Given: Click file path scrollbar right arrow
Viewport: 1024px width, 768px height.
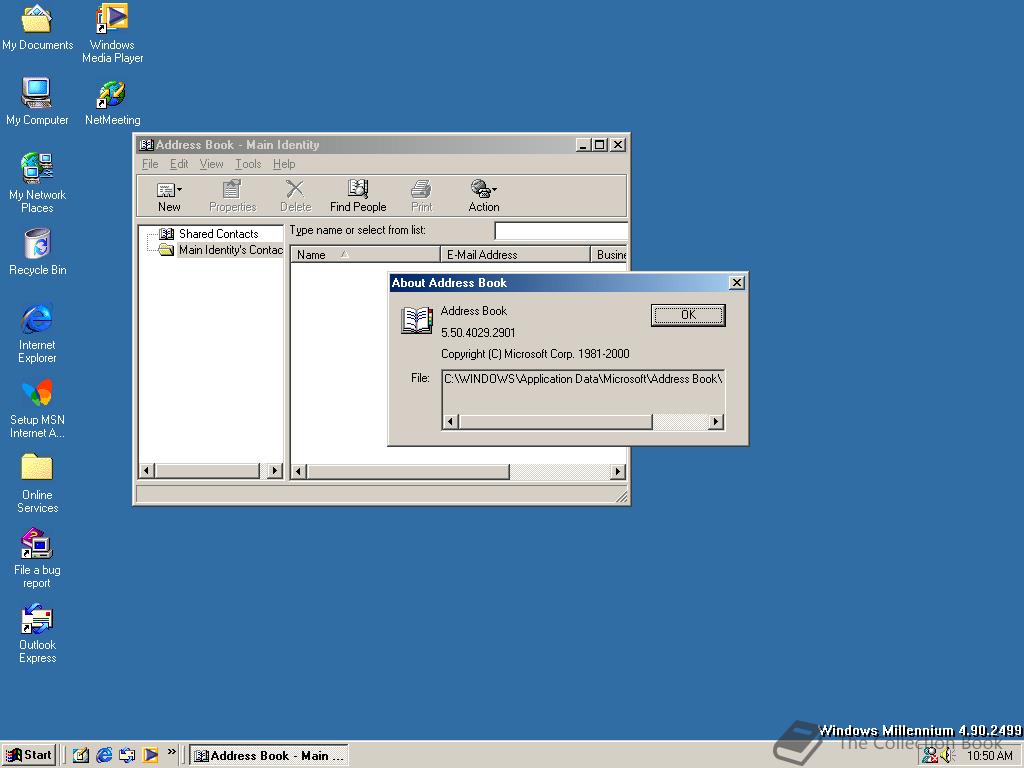Looking at the screenshot, I should pos(716,422).
